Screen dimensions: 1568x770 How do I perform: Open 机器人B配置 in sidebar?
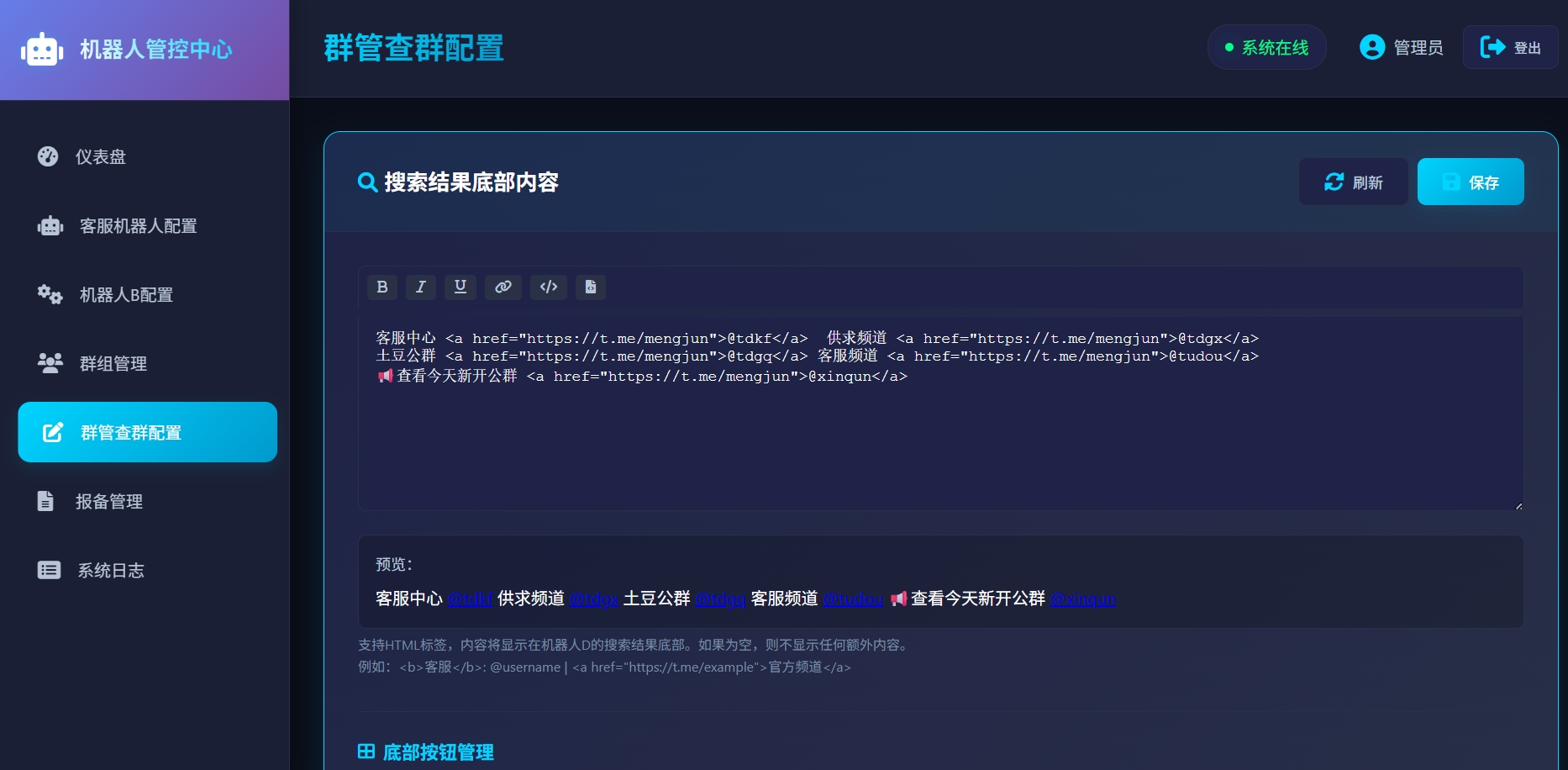(126, 294)
